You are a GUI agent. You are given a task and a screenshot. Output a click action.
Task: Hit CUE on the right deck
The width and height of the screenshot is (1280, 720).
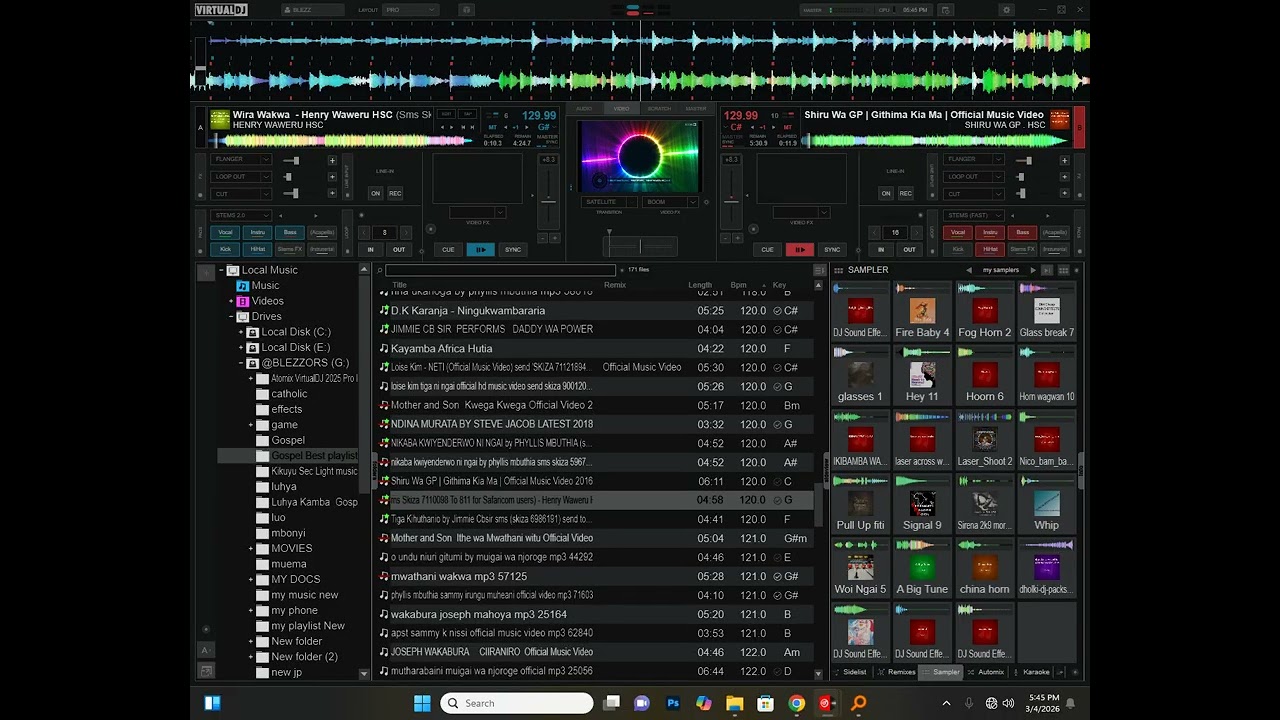767,249
